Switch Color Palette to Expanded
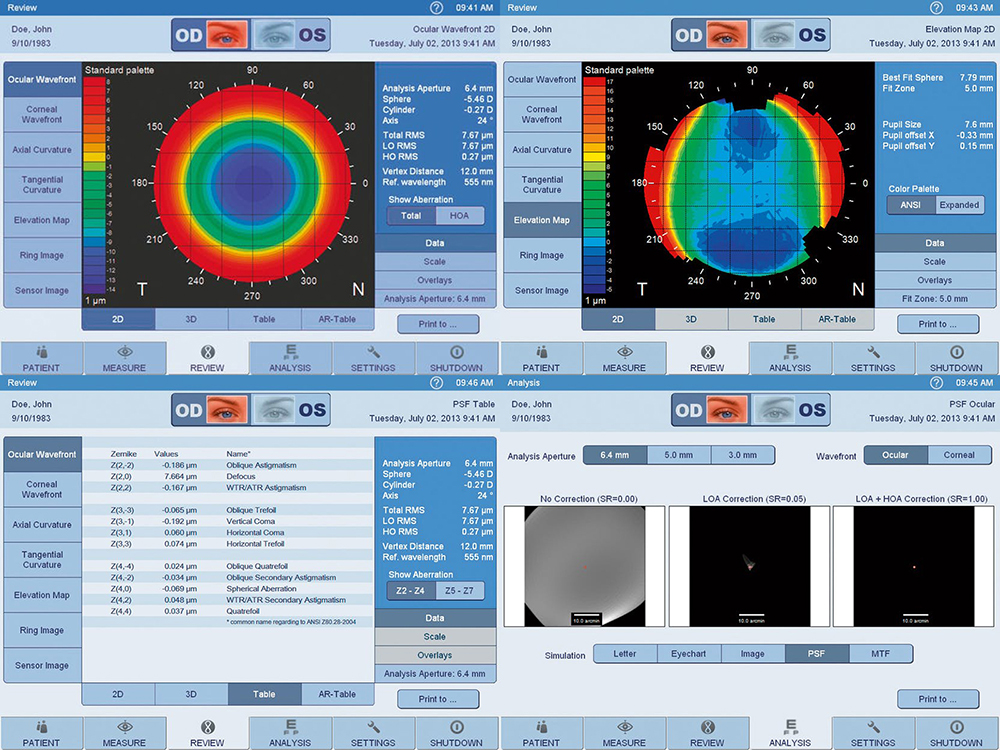The height and width of the screenshot is (750, 1000). click(x=959, y=205)
